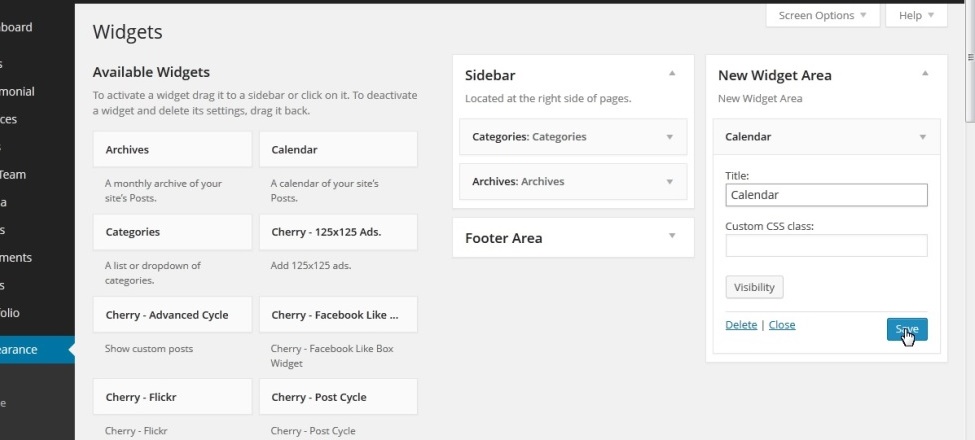975x440 pixels.
Task: Open the Appearance menu in sidebar
Action: click(x=30, y=350)
